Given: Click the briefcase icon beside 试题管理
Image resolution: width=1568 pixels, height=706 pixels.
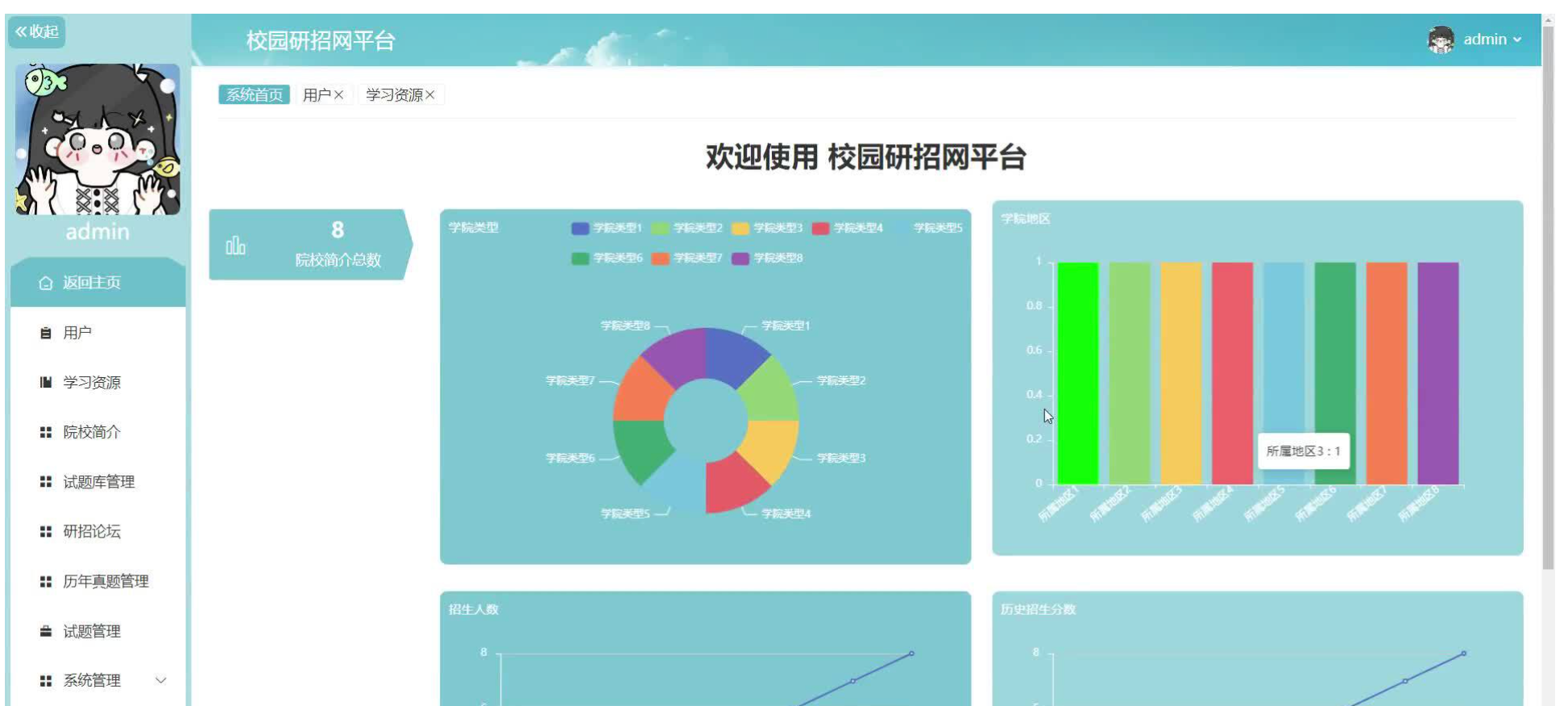Looking at the screenshot, I should (46, 631).
